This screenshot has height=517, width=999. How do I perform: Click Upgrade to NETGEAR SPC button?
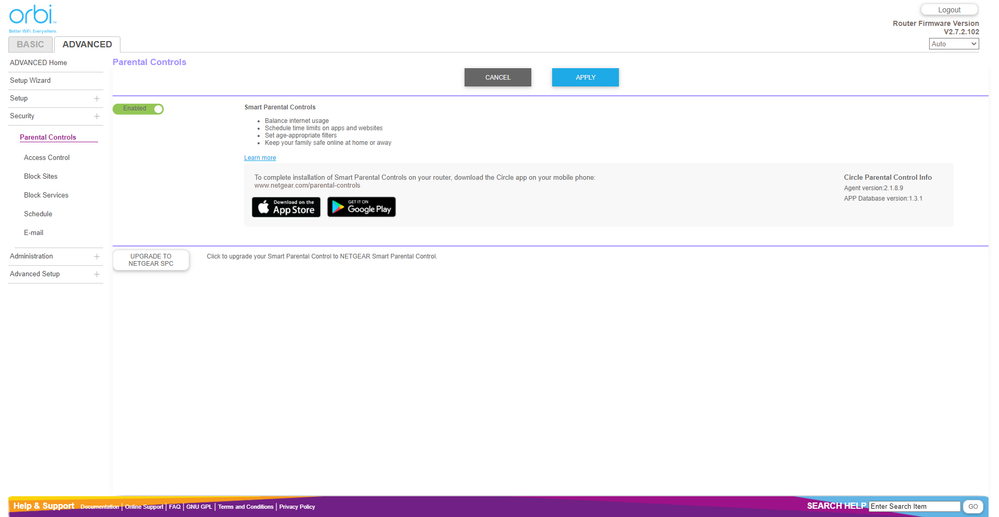pos(151,260)
